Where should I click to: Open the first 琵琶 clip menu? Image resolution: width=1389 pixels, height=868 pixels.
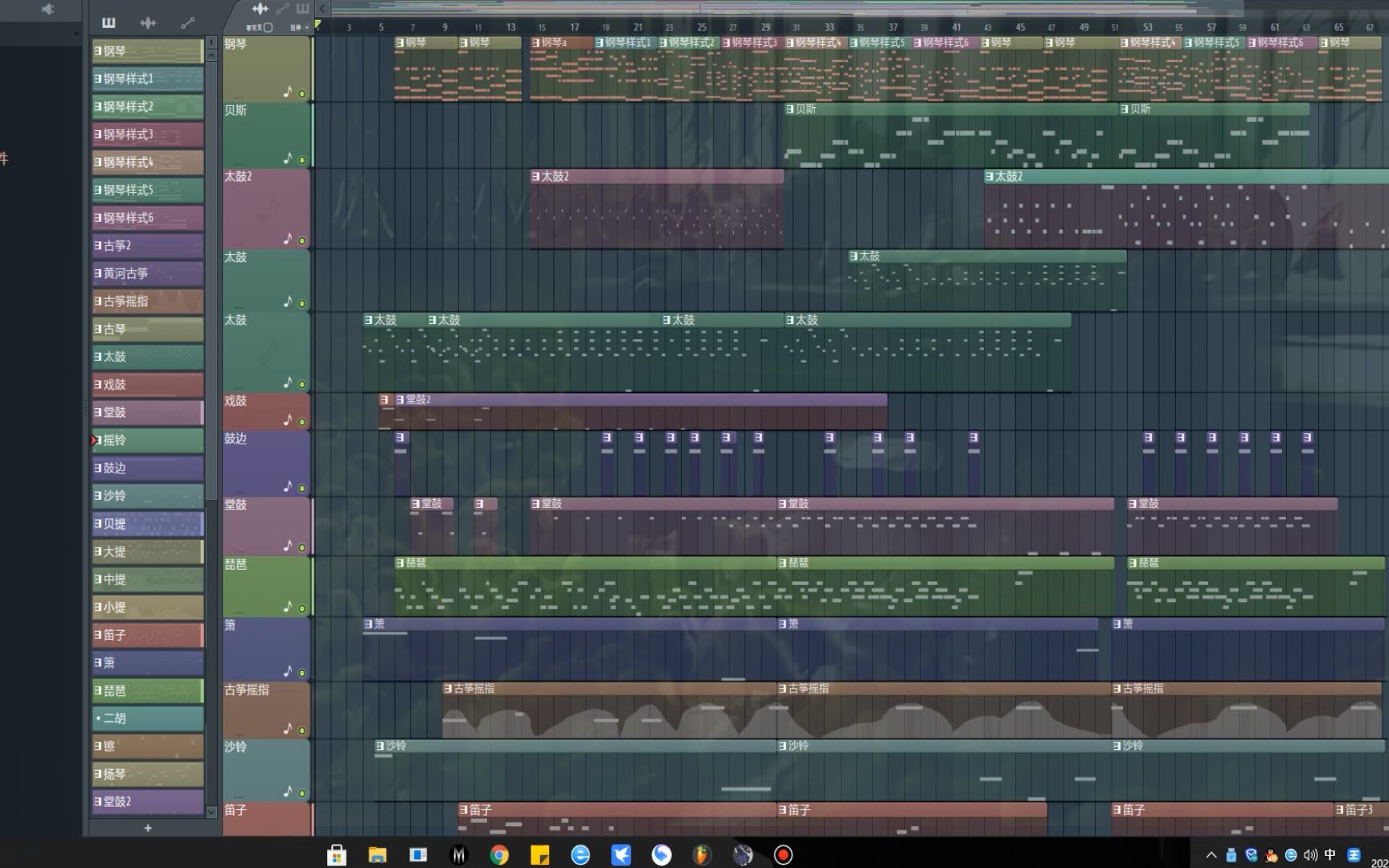[400, 563]
